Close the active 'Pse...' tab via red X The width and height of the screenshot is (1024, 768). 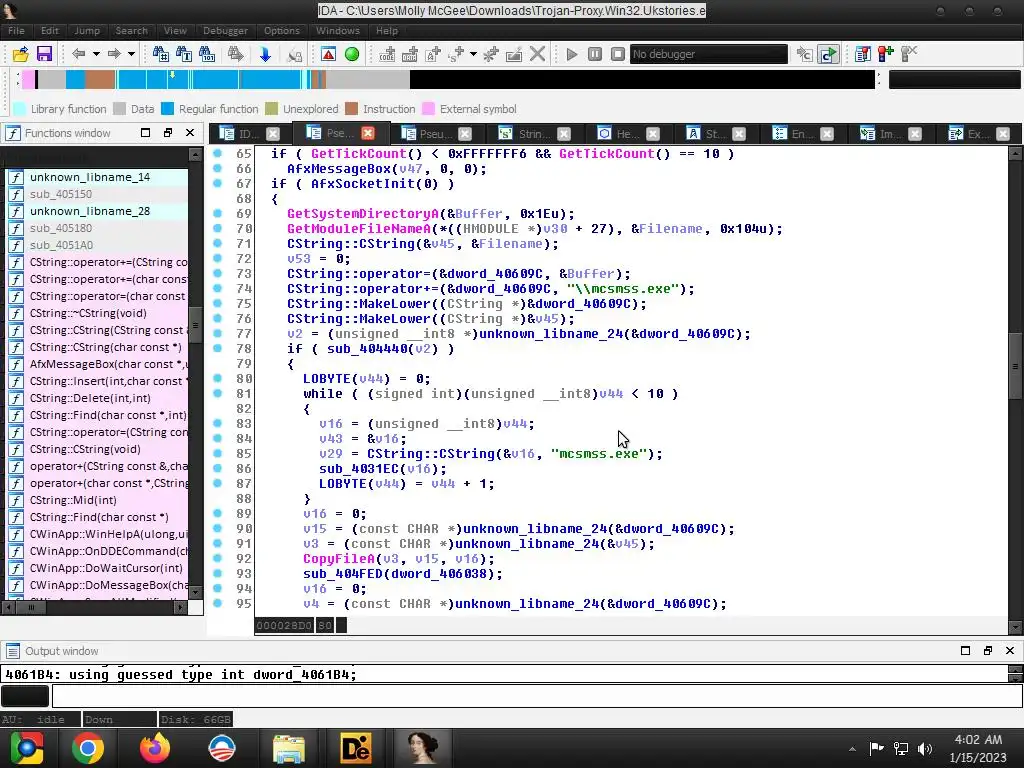point(368,133)
